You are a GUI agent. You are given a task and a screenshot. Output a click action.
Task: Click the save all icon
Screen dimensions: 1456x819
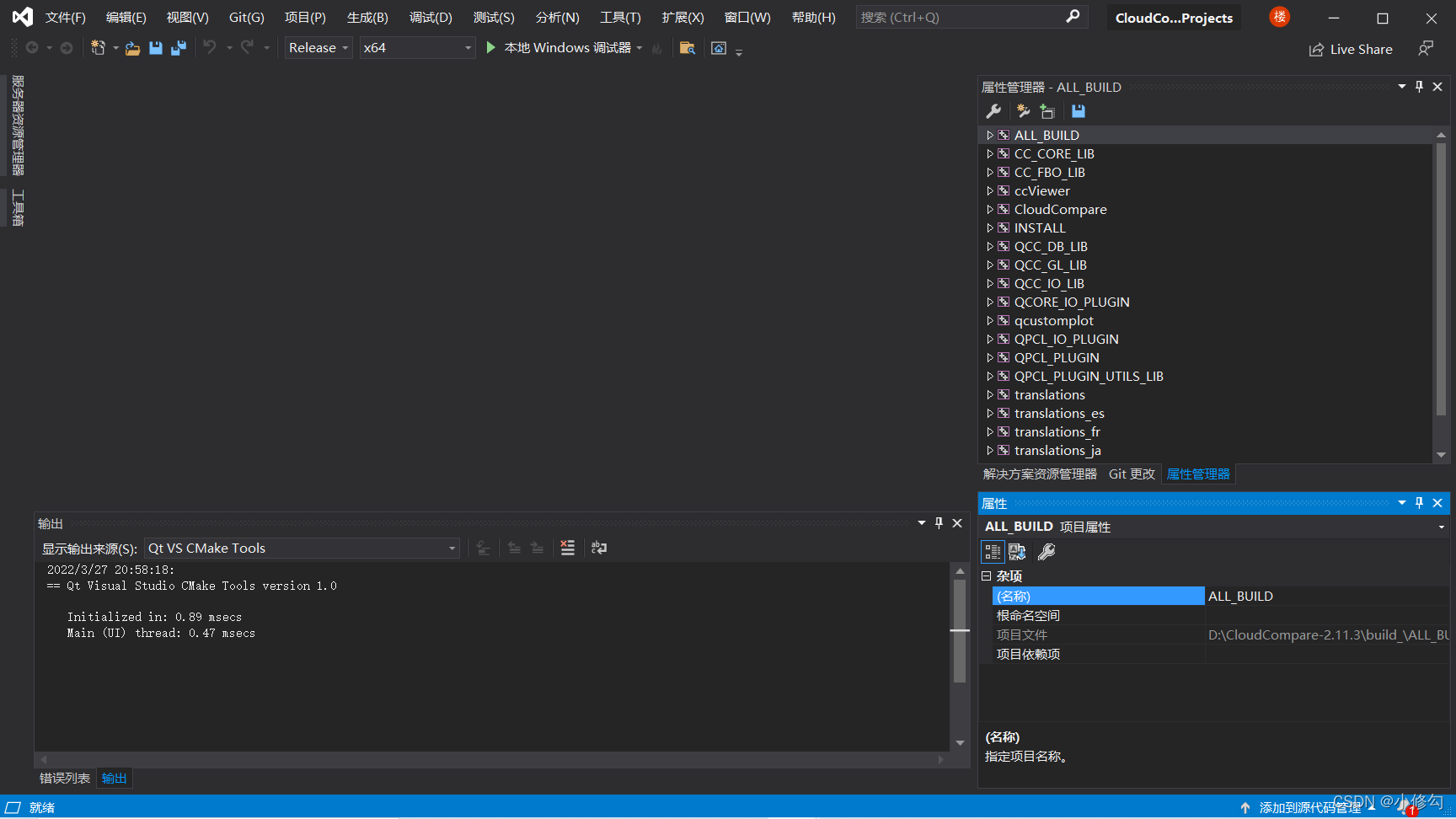coord(179,48)
